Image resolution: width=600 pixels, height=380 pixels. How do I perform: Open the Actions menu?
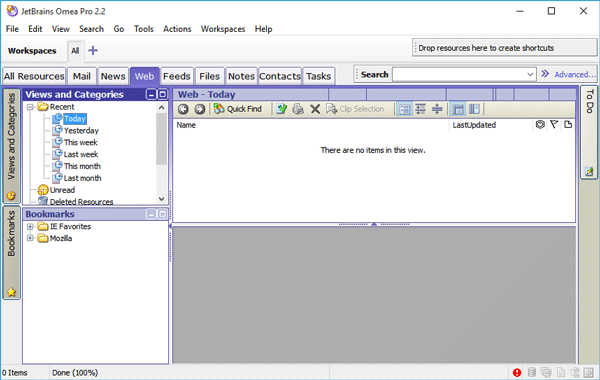click(177, 29)
